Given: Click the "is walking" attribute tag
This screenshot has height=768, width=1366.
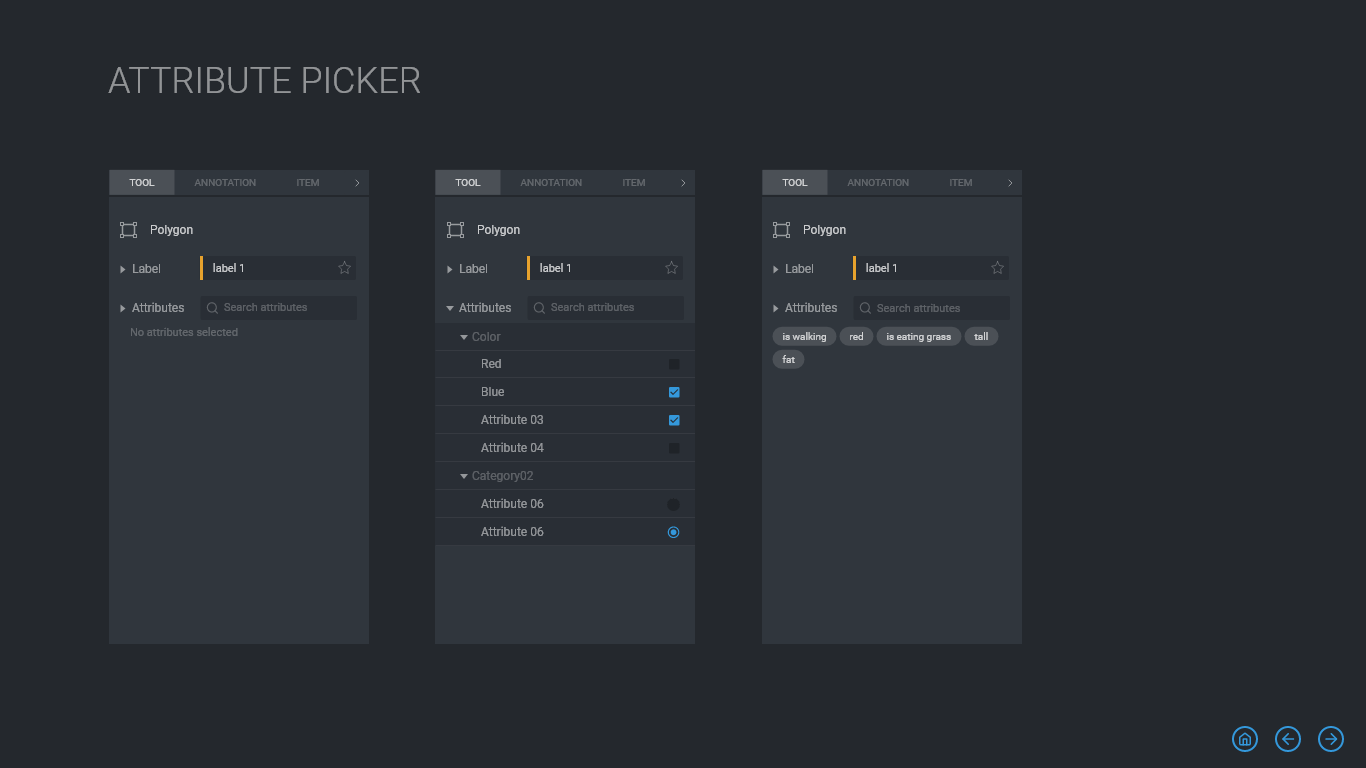Looking at the screenshot, I should tap(804, 337).
